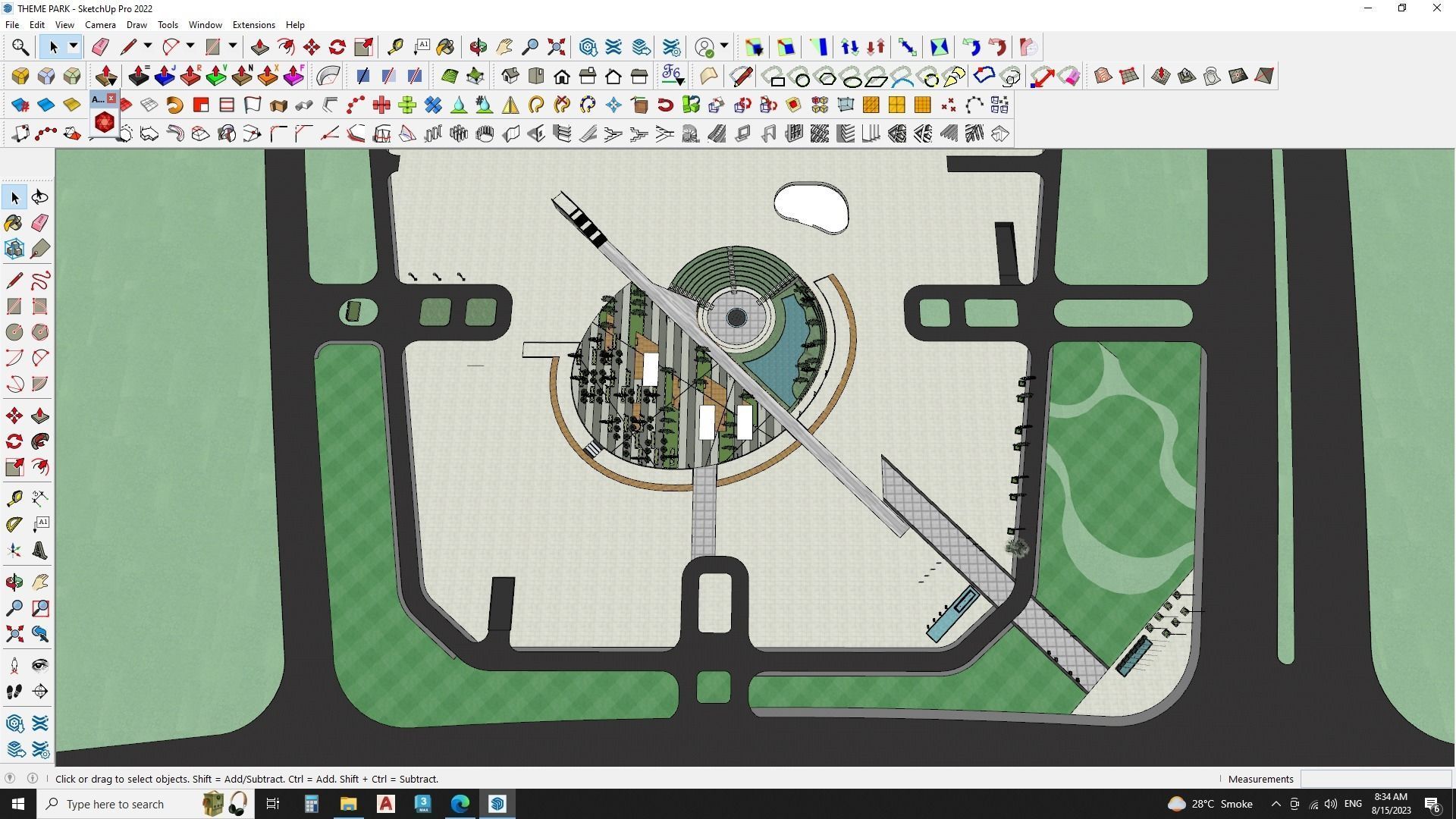
Task: Expand the Select tool dropdown arrow
Action: [x=74, y=47]
